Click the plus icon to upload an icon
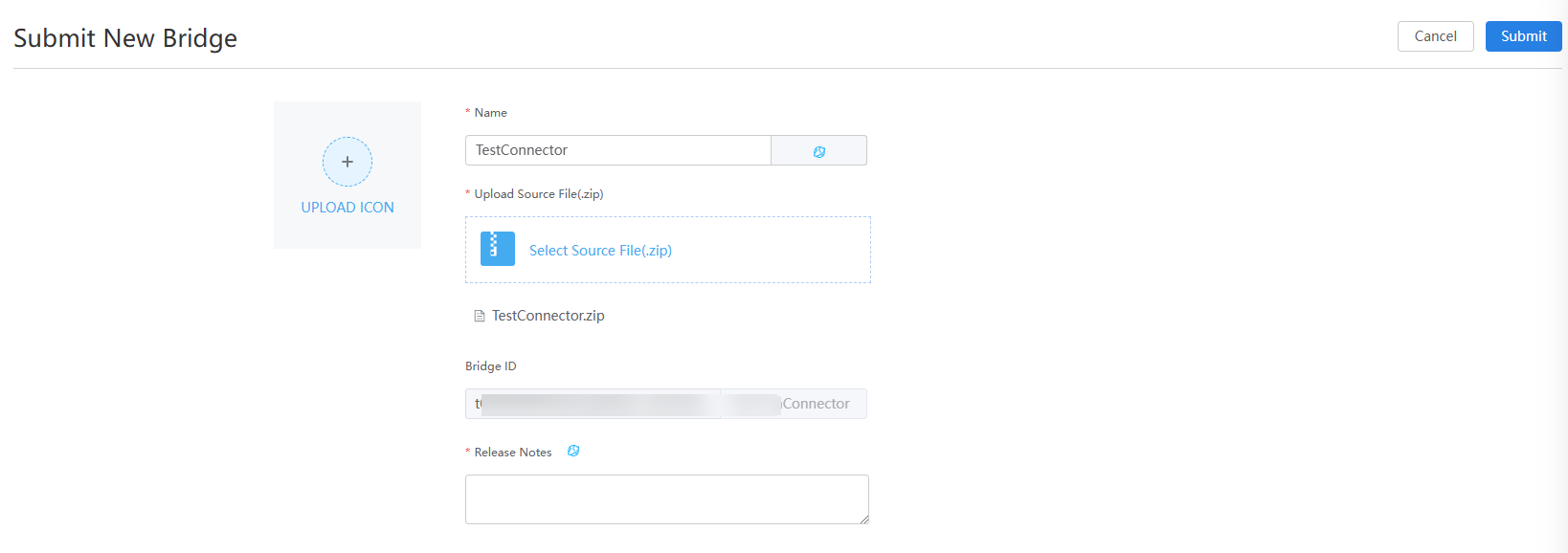1568x553 pixels. (347, 162)
